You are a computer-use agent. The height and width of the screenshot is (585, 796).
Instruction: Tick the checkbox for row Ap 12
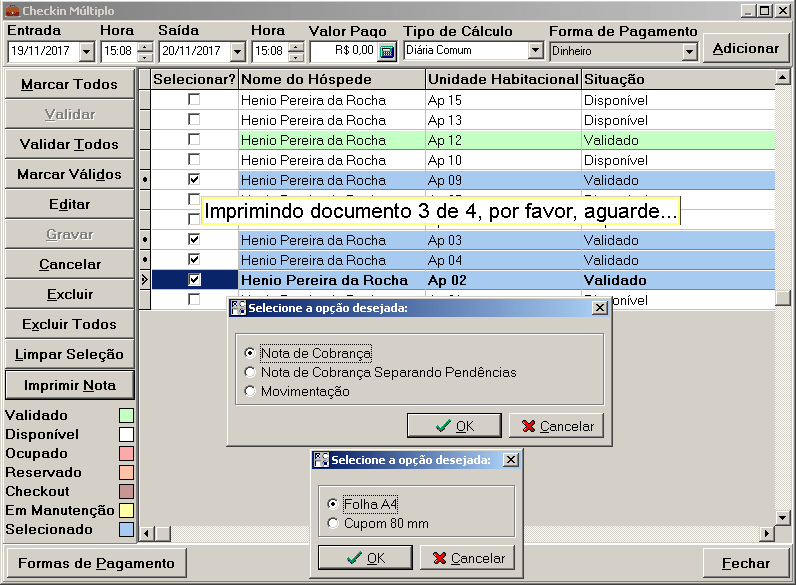193,139
